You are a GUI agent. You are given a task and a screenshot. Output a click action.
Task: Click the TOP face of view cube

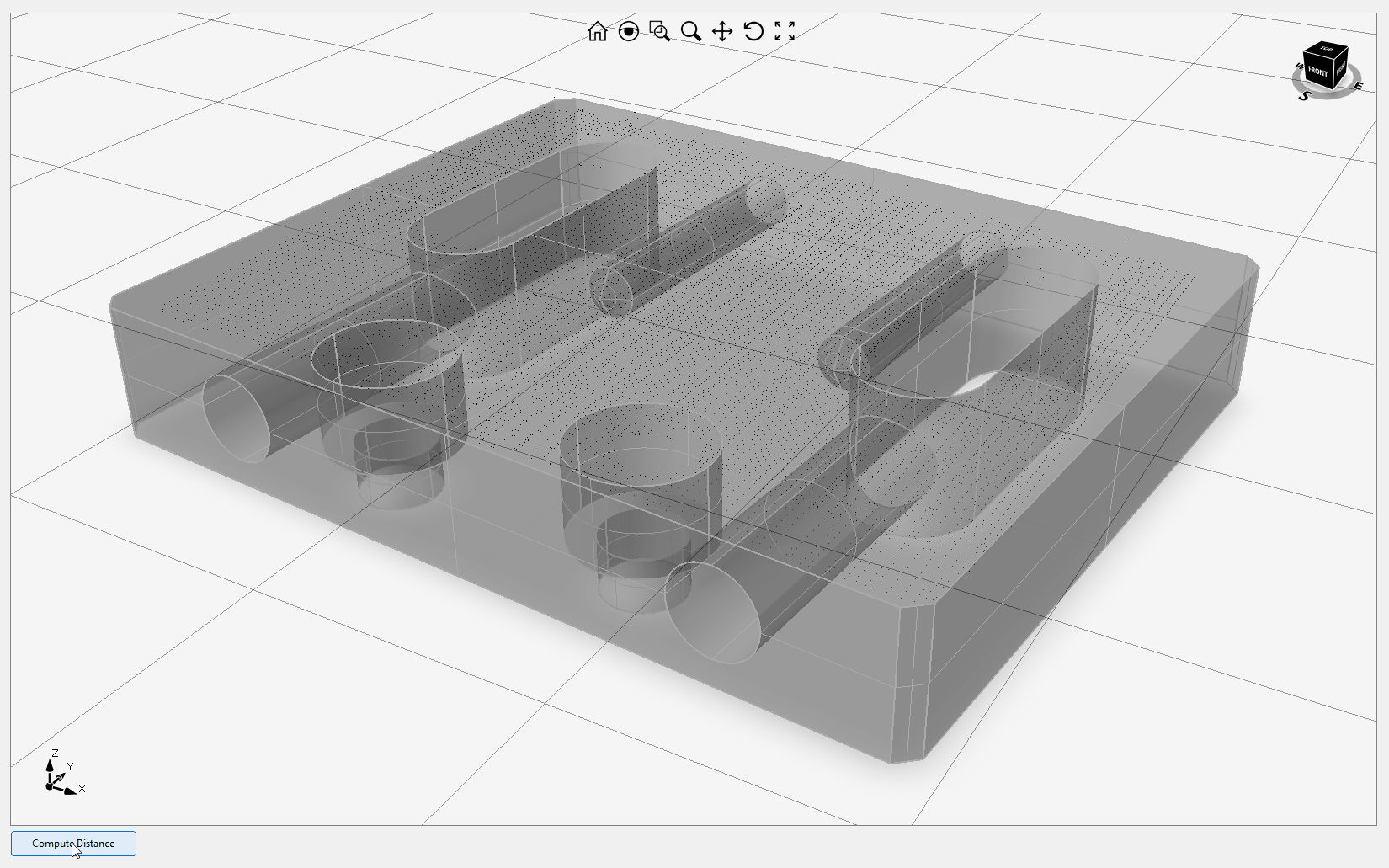coord(1327,49)
